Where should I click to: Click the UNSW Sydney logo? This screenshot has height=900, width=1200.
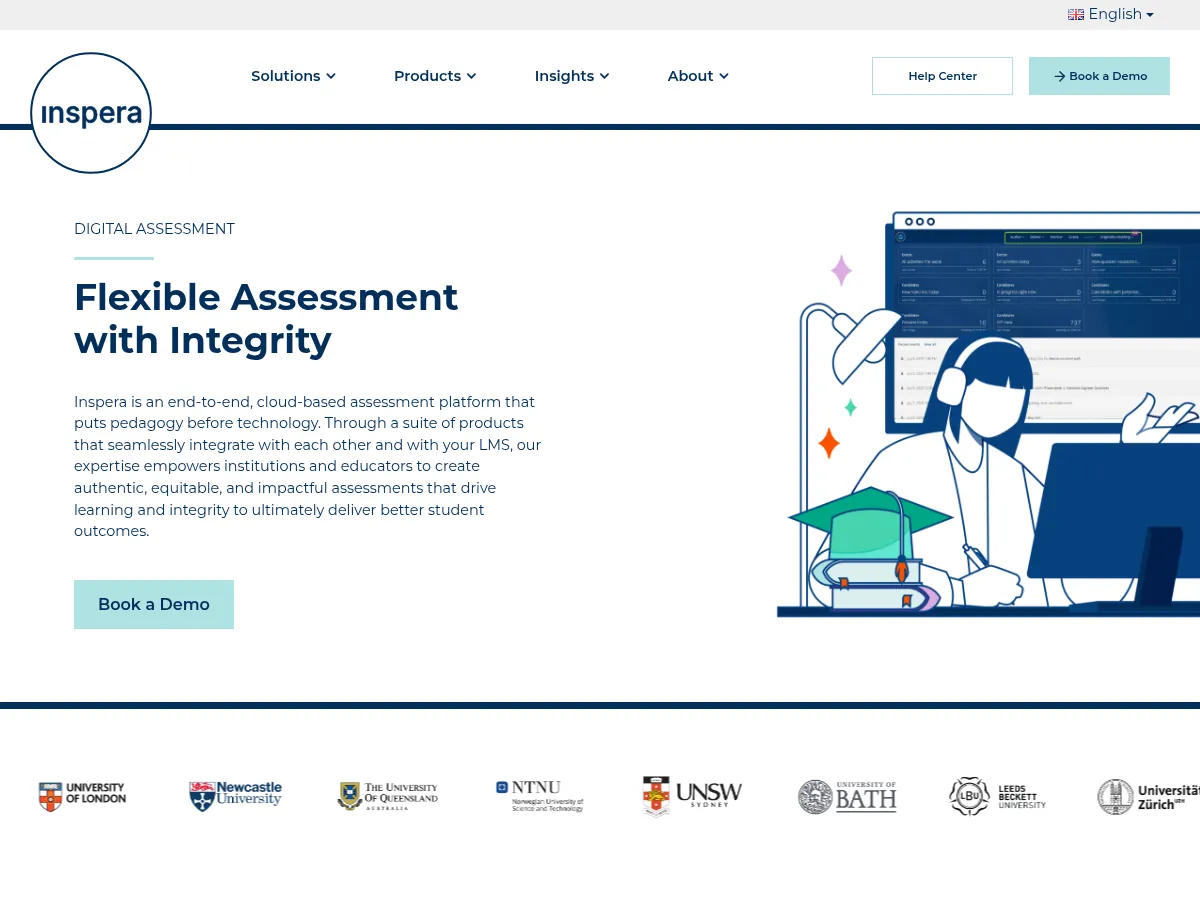692,796
